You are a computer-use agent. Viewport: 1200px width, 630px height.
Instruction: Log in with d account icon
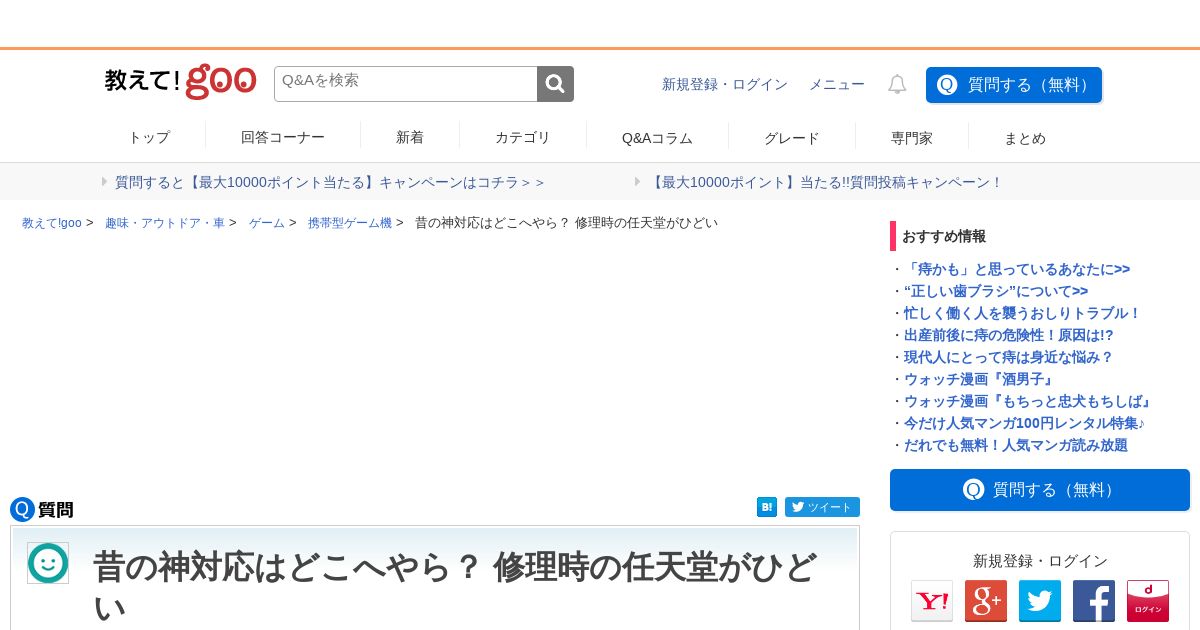tap(1148, 601)
